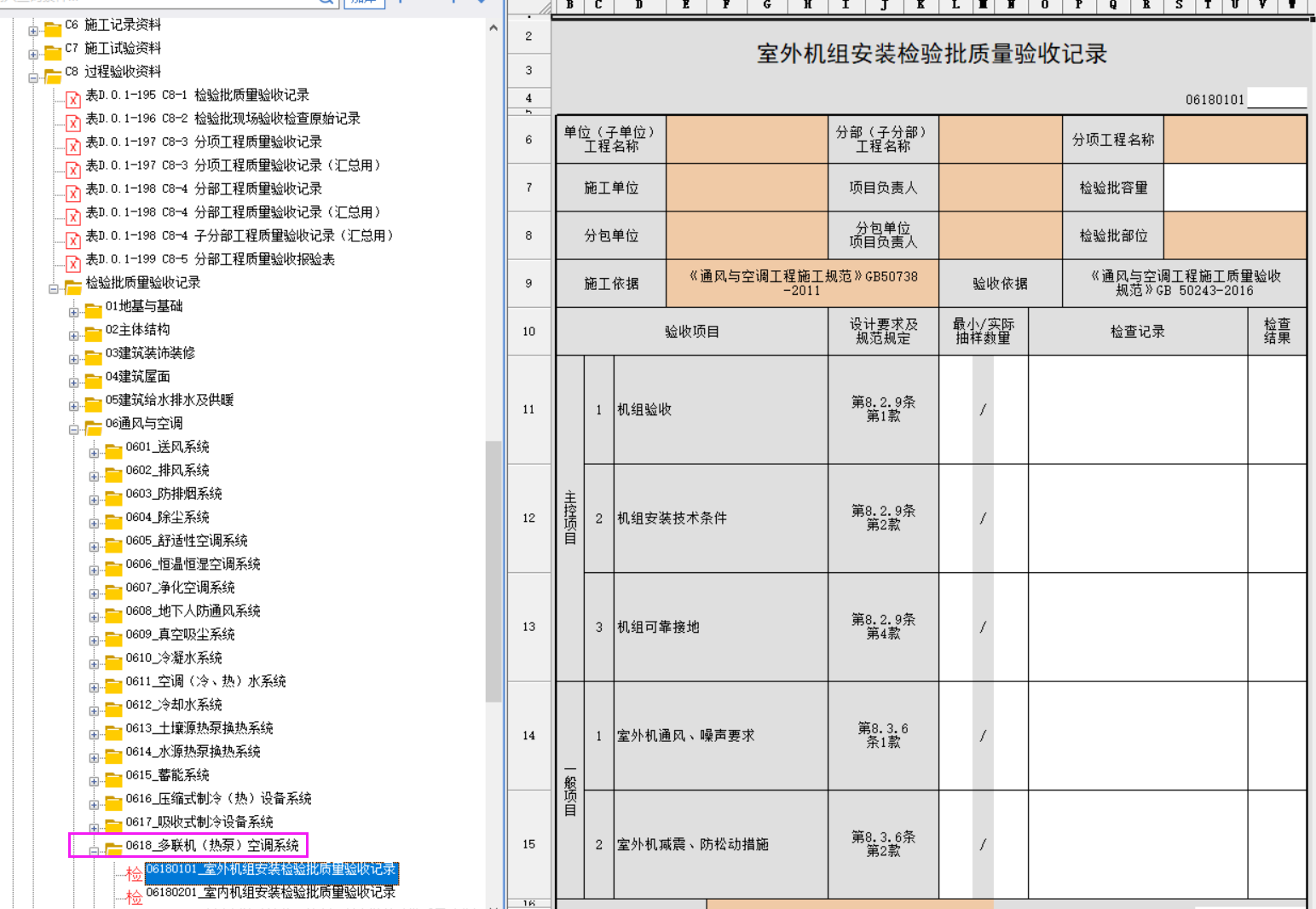Expand the 0612_冷却水系统 node
1316x909 pixels.
(x=94, y=710)
